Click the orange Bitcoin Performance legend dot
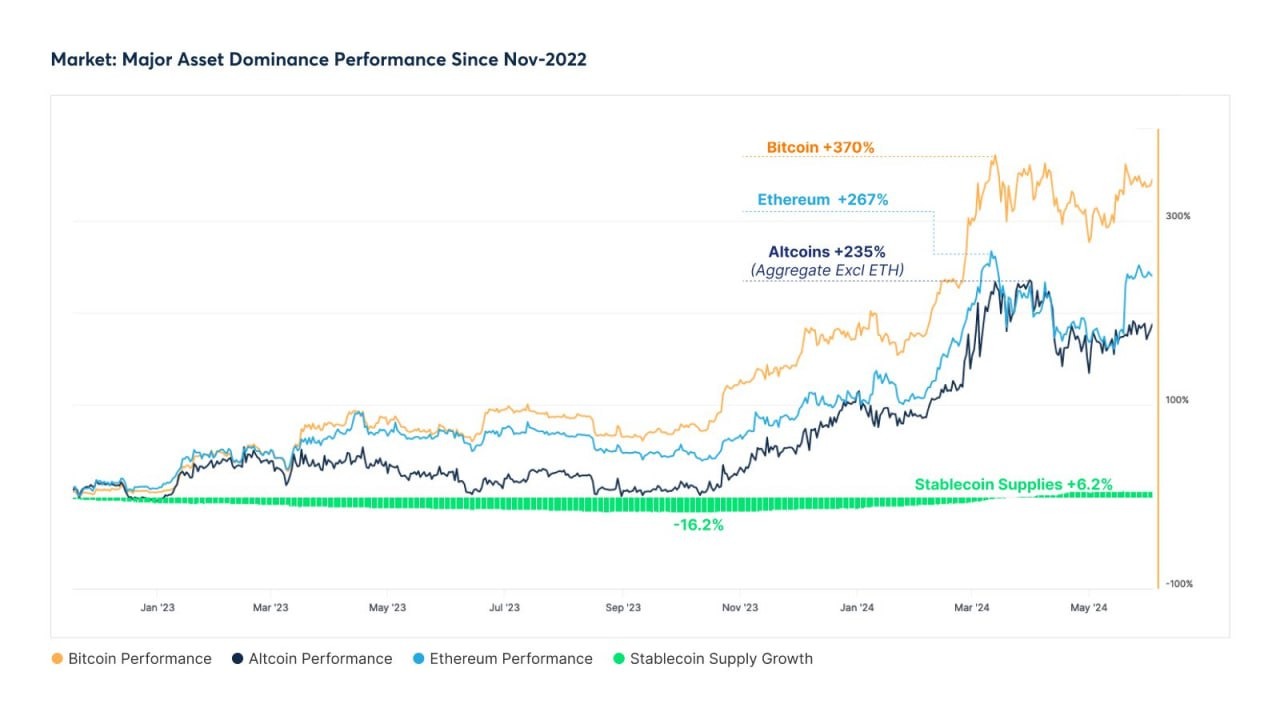The height and width of the screenshot is (720, 1280). pos(57,659)
